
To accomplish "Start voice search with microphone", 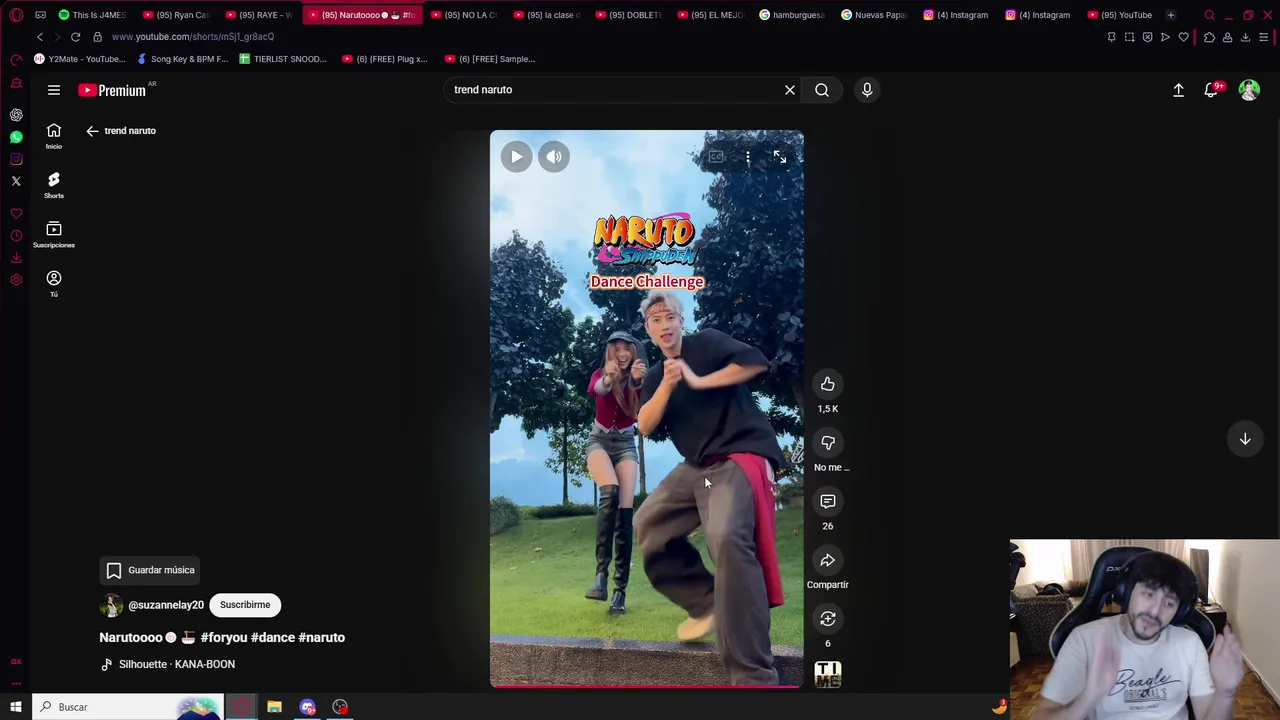I will tap(867, 90).
